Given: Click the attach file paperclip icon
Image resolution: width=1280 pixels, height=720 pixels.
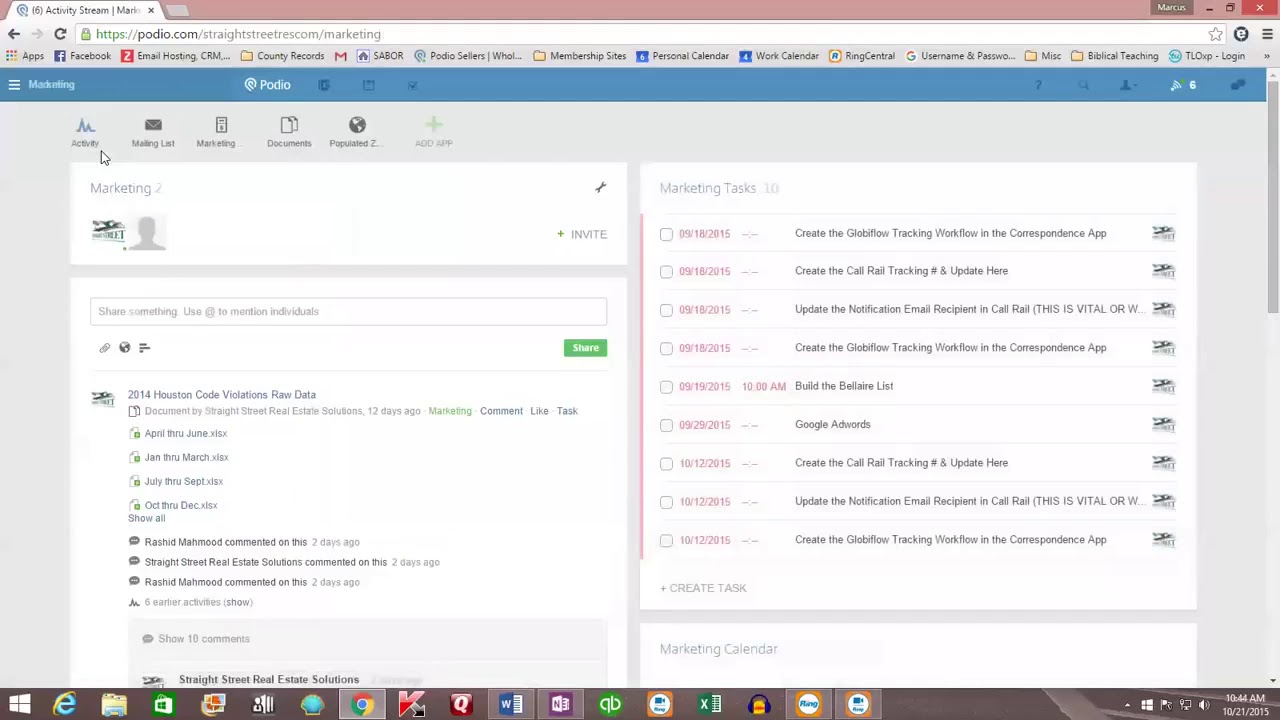Looking at the screenshot, I should [x=105, y=348].
